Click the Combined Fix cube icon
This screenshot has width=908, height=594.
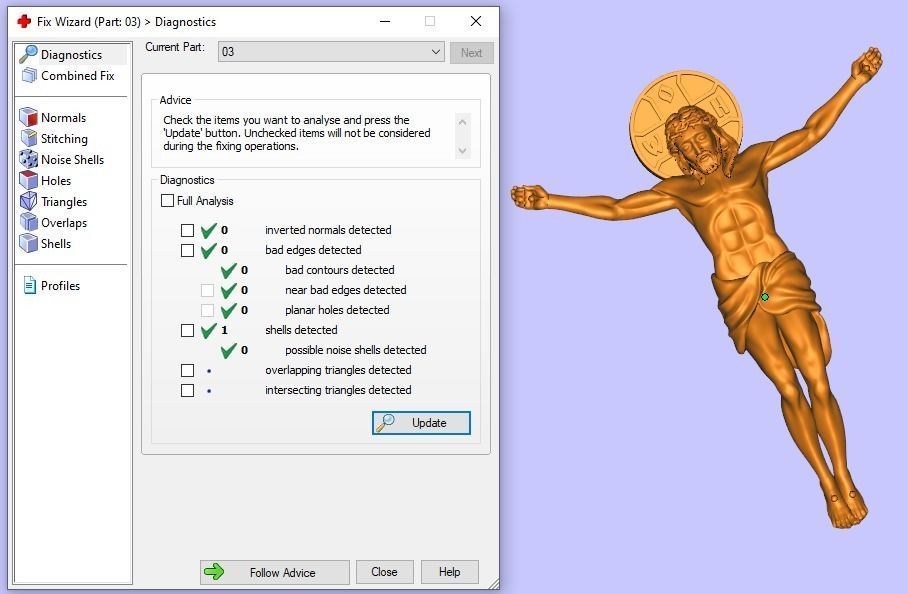pos(29,76)
